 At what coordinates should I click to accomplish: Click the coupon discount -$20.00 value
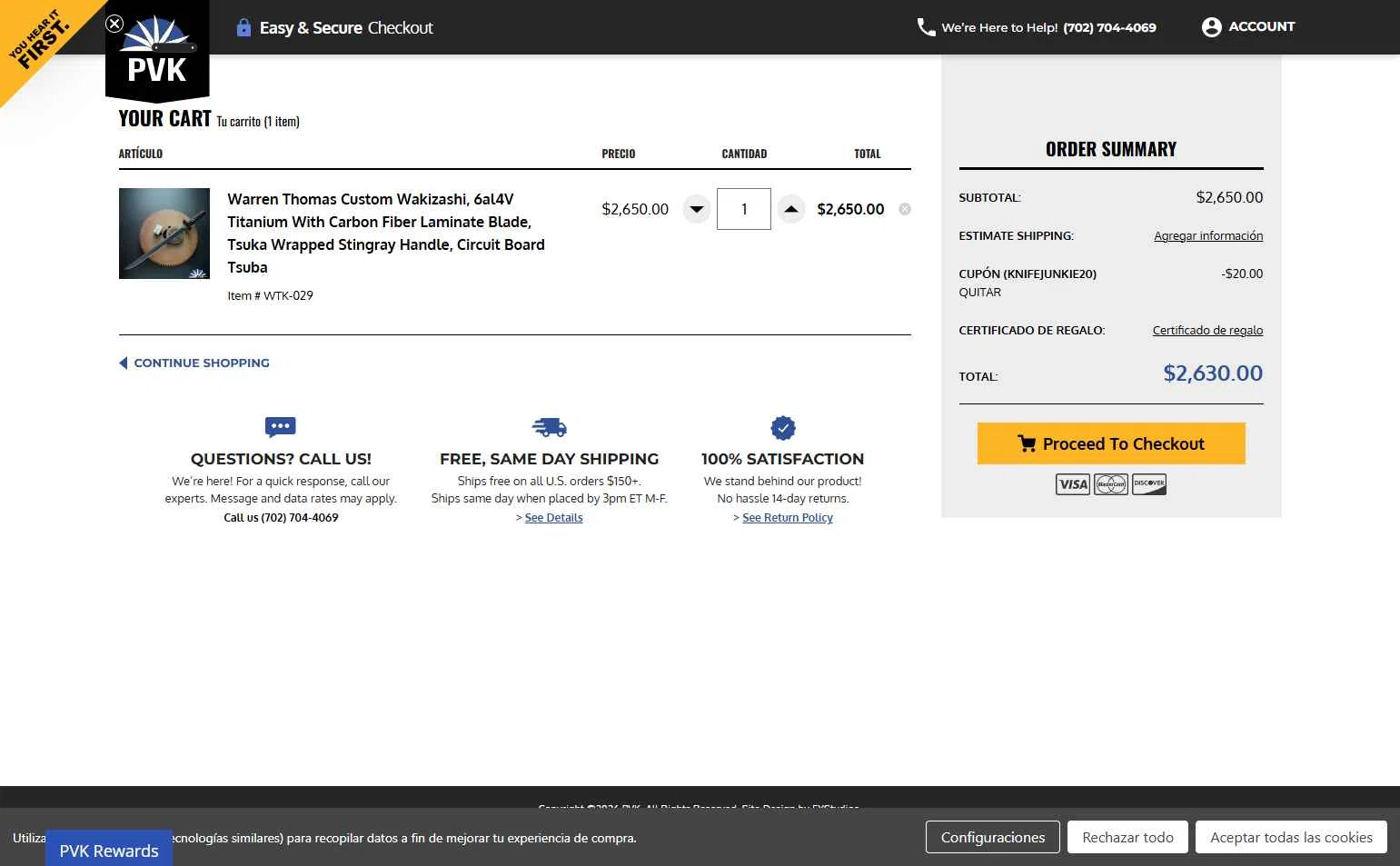tap(1242, 274)
